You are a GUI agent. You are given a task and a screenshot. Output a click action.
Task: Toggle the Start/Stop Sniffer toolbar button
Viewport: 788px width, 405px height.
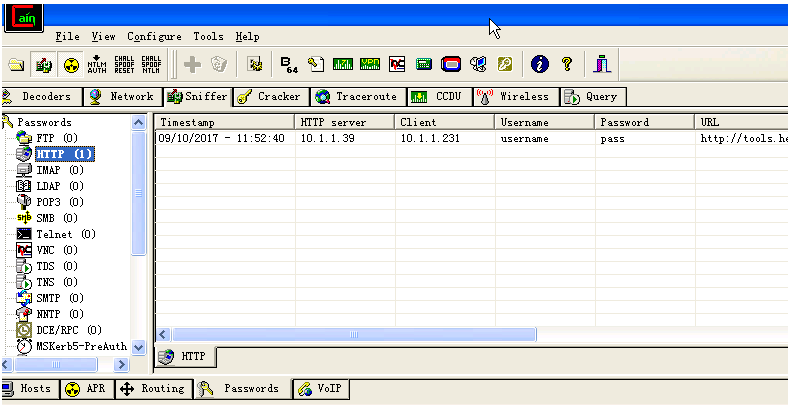44,64
